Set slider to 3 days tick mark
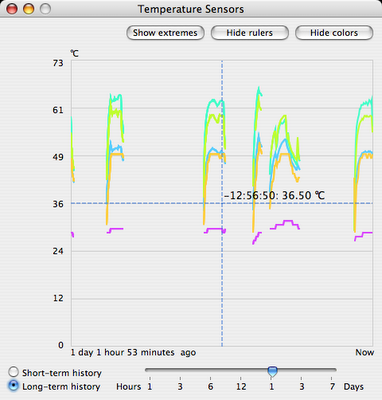382x400 pixels. point(301,379)
